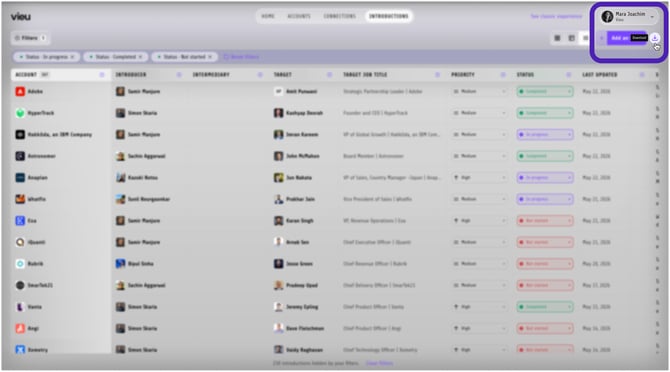
Task: Click the Download icon next to Add button
Action: tap(655, 38)
